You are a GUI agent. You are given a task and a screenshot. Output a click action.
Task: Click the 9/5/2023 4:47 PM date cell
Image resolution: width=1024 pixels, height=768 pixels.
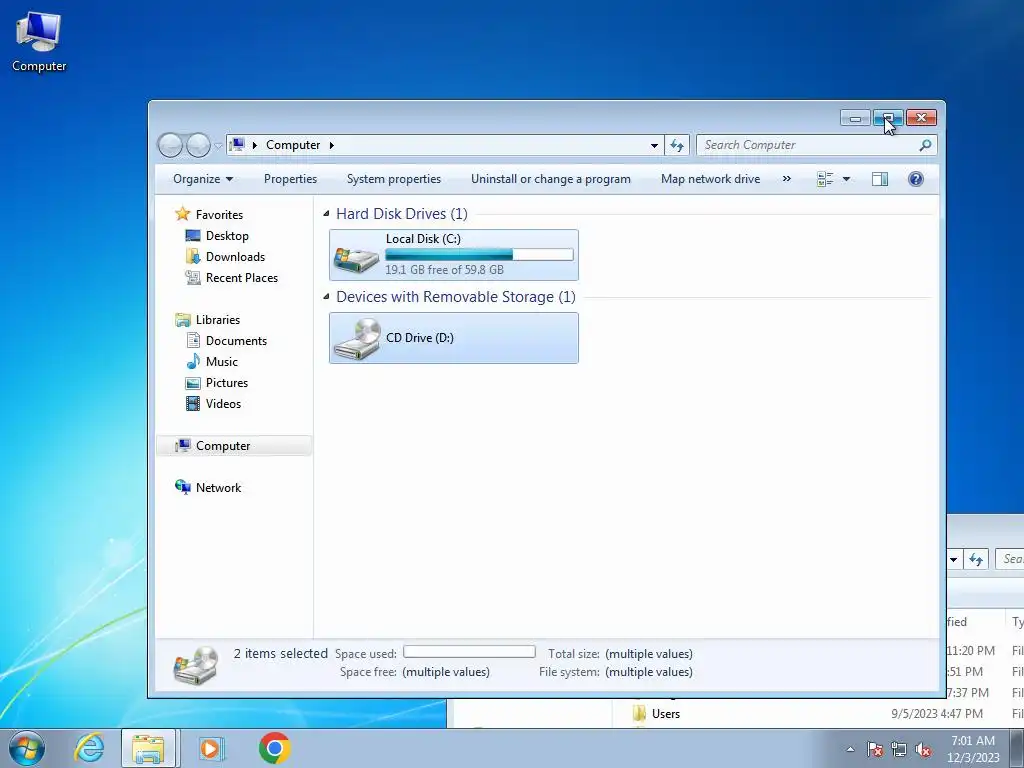point(936,714)
